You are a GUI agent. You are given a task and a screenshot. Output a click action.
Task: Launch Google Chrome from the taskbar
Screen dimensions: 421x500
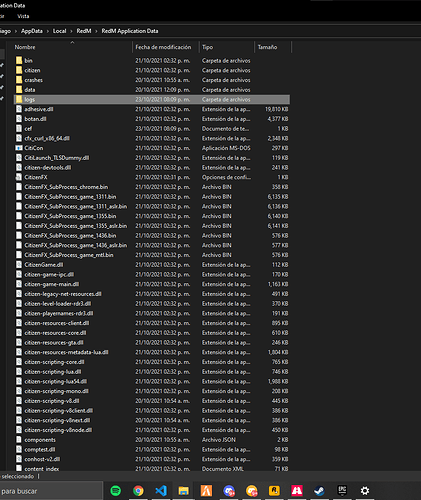138,490
